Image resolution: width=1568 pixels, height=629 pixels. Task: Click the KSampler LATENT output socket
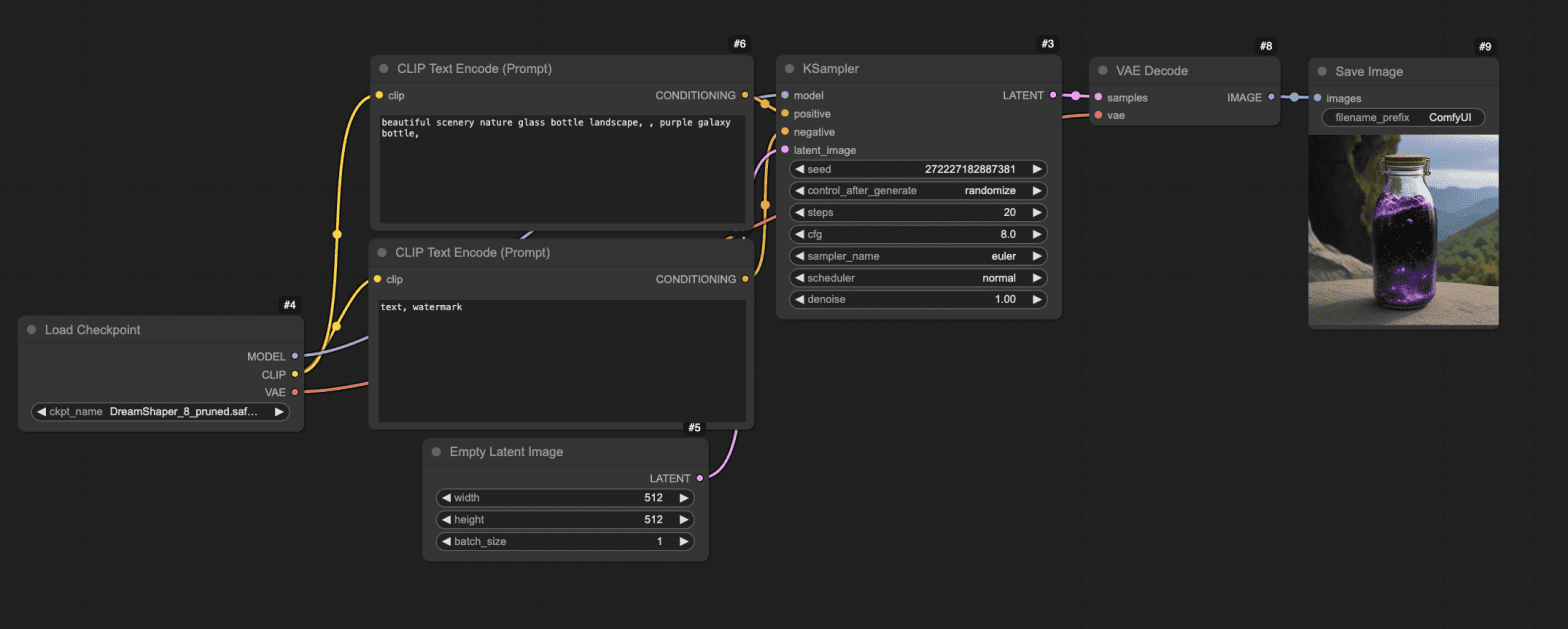1053,95
